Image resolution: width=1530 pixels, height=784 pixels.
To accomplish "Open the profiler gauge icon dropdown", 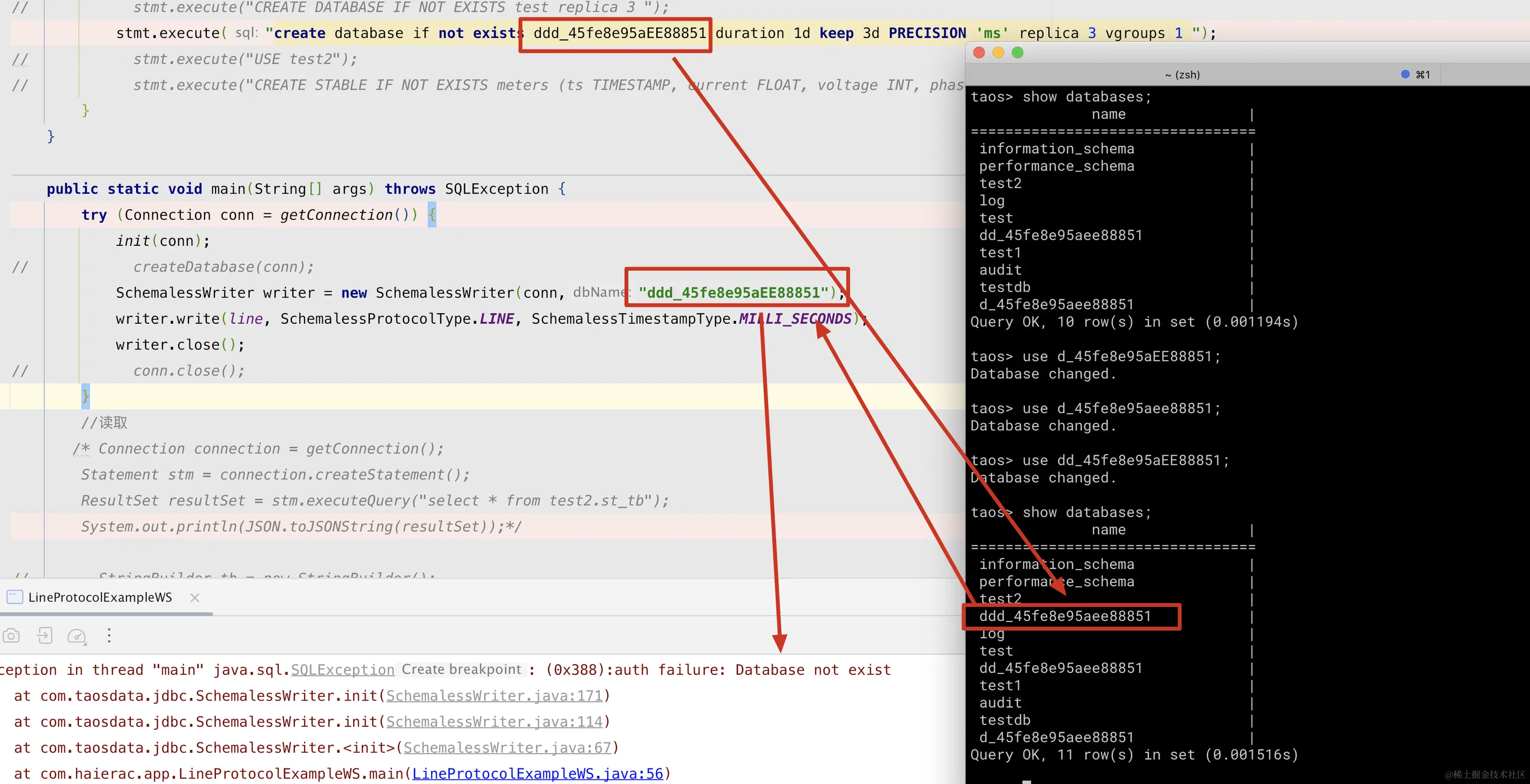I will point(76,636).
